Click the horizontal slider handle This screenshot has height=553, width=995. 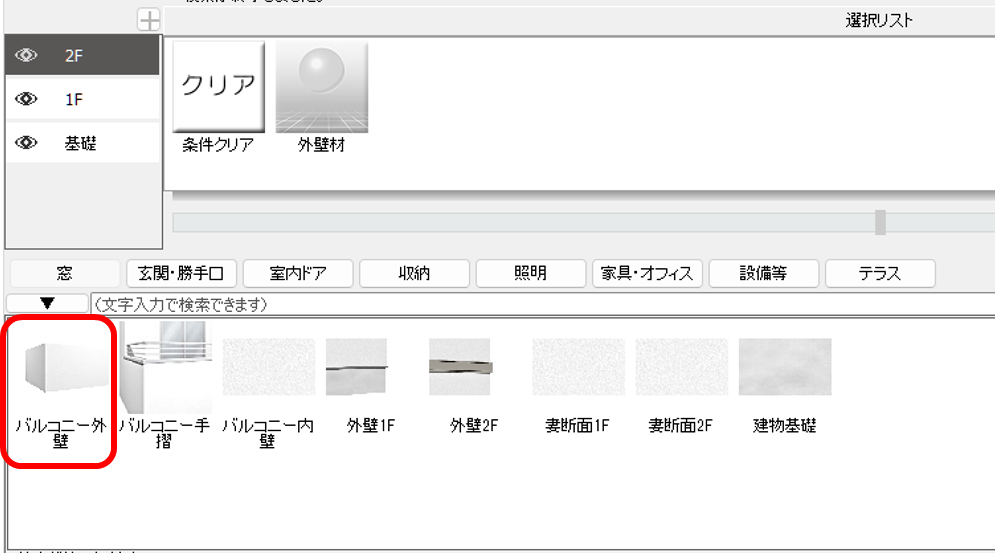pos(880,222)
